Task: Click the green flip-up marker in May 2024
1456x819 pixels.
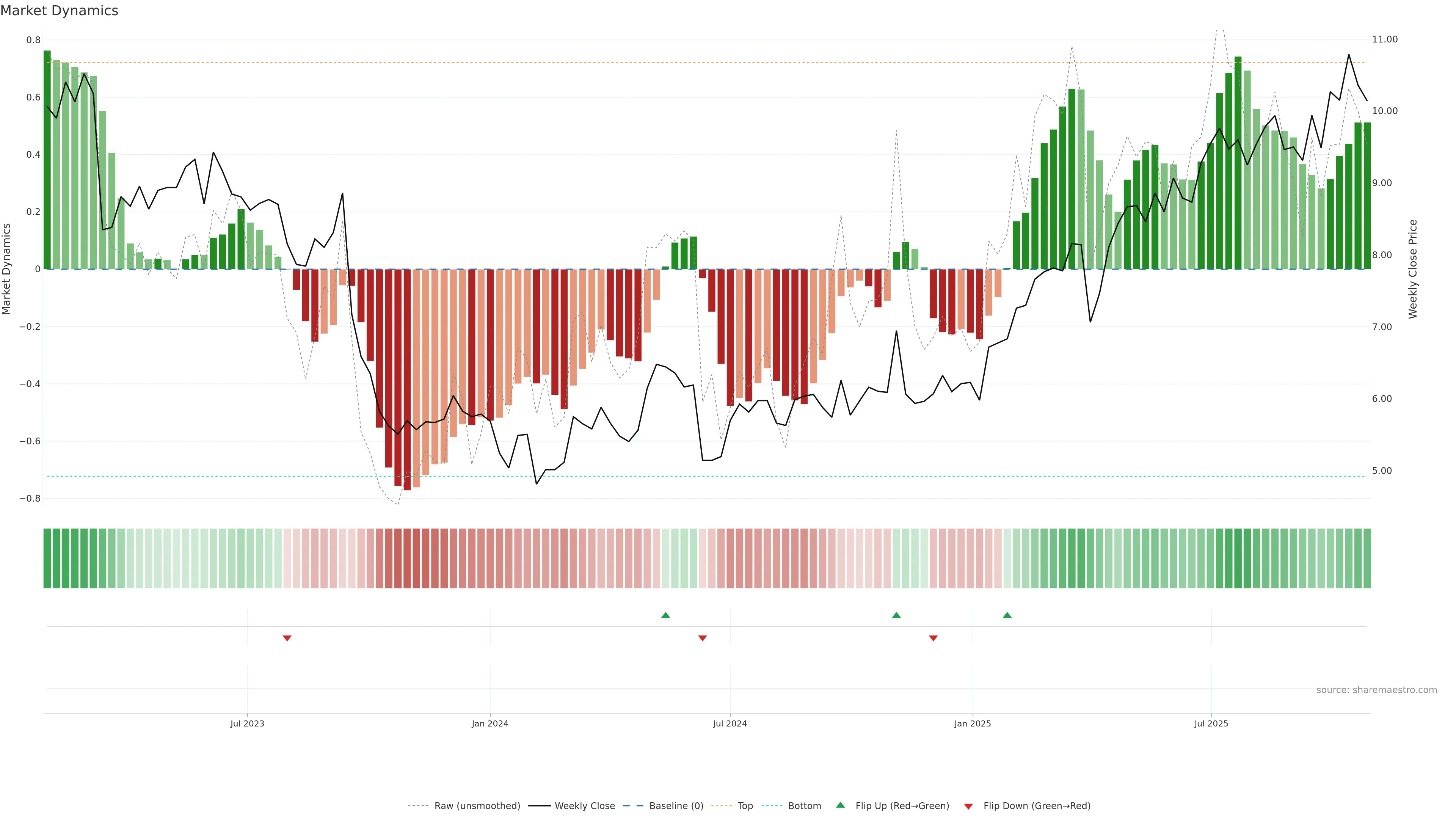Action: (665, 615)
